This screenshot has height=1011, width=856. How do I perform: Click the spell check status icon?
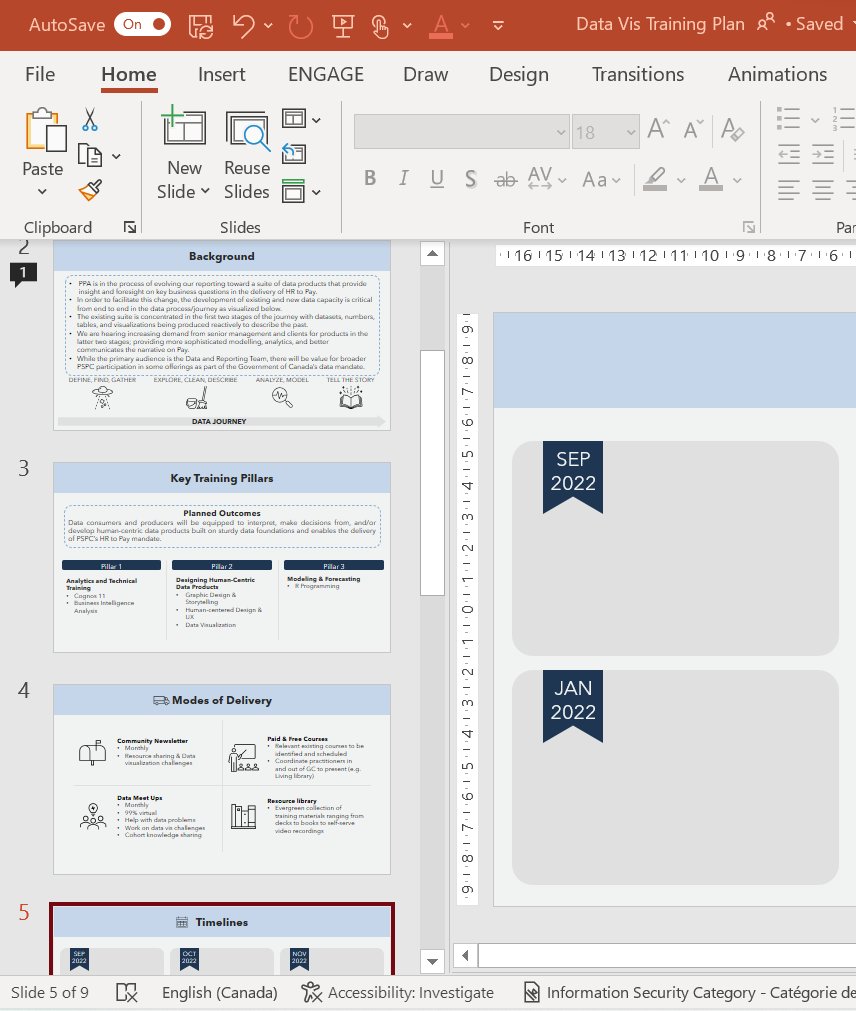(x=126, y=993)
